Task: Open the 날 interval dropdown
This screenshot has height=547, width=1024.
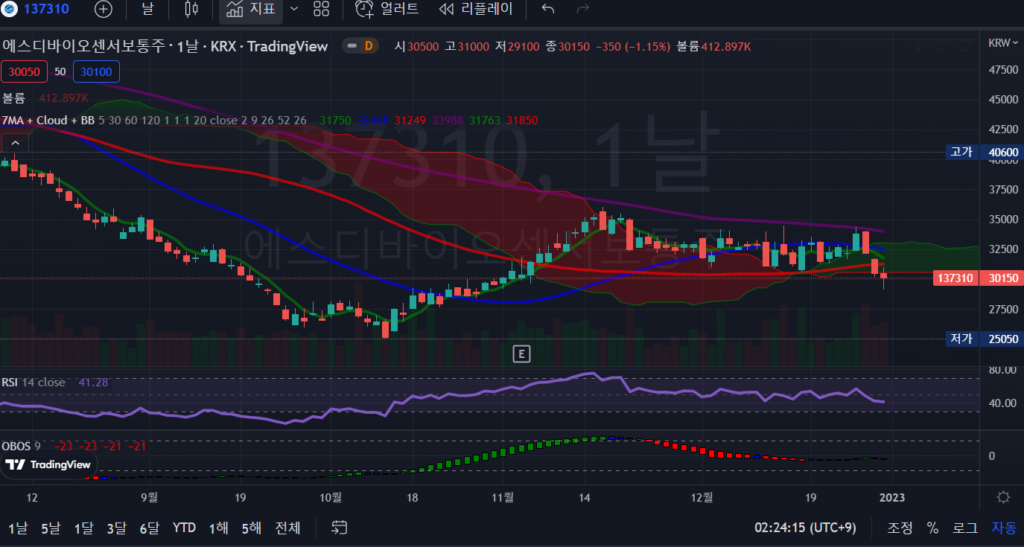Action: [x=147, y=9]
